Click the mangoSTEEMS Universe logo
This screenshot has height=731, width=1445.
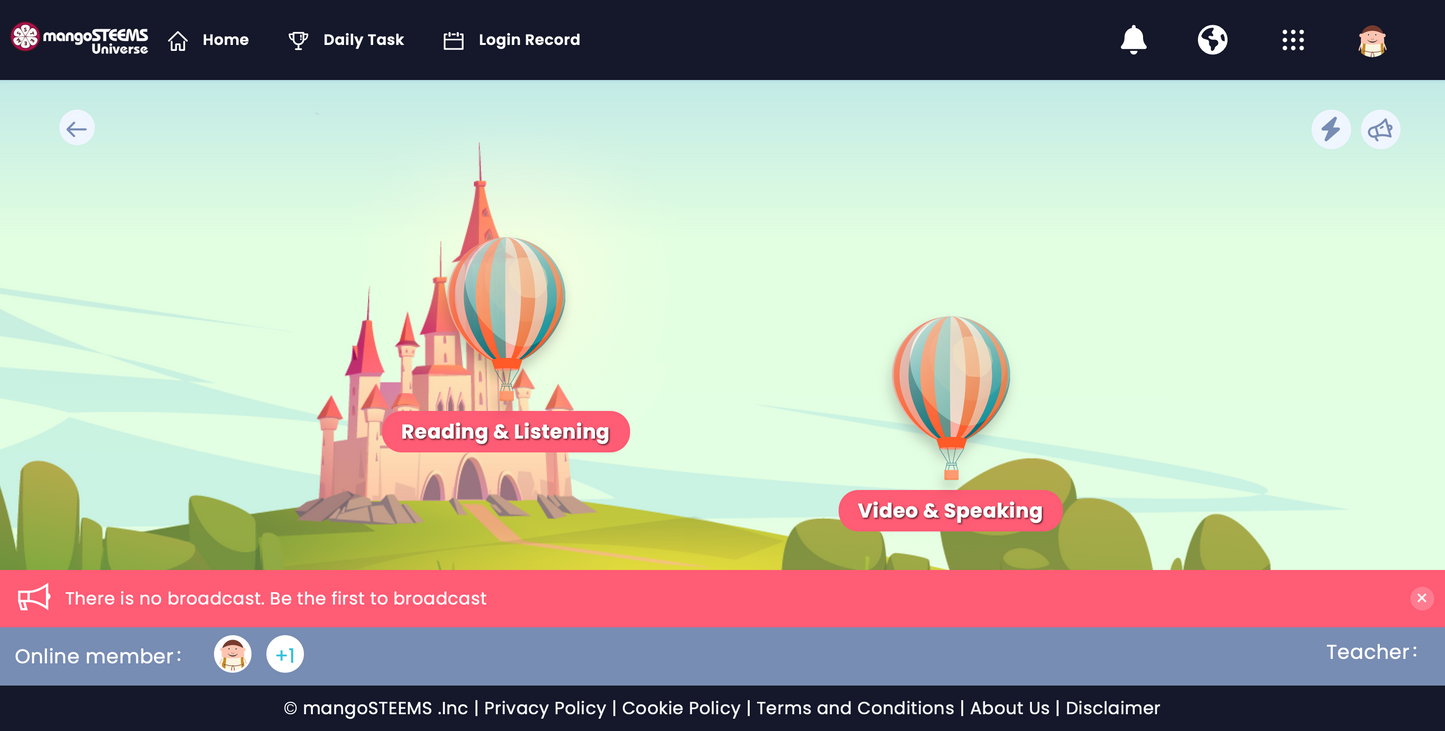tap(80, 39)
